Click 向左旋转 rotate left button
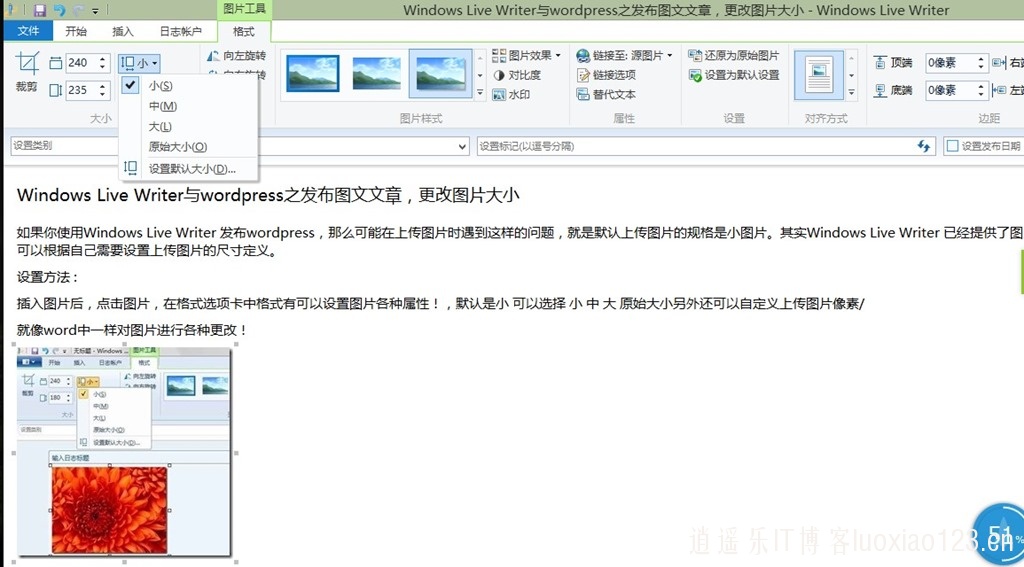 coord(236,56)
